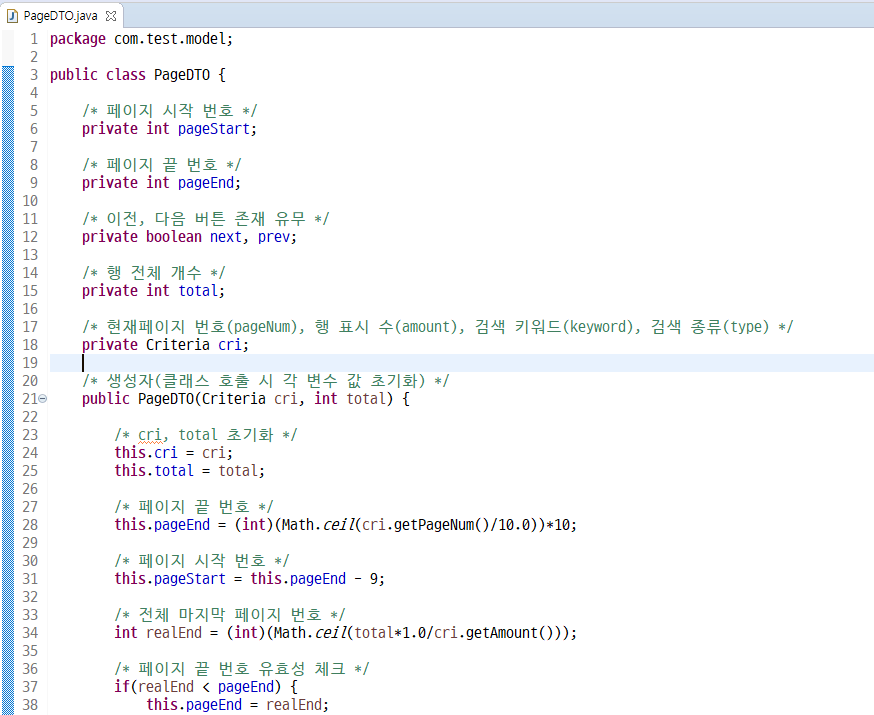
Task: Click underlined 'cri' in line 23 comment
Action: [150, 435]
